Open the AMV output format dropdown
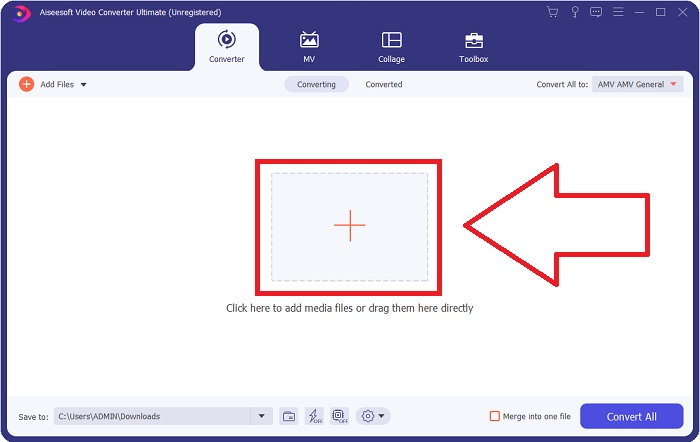The width and height of the screenshot is (700, 442). [x=636, y=85]
